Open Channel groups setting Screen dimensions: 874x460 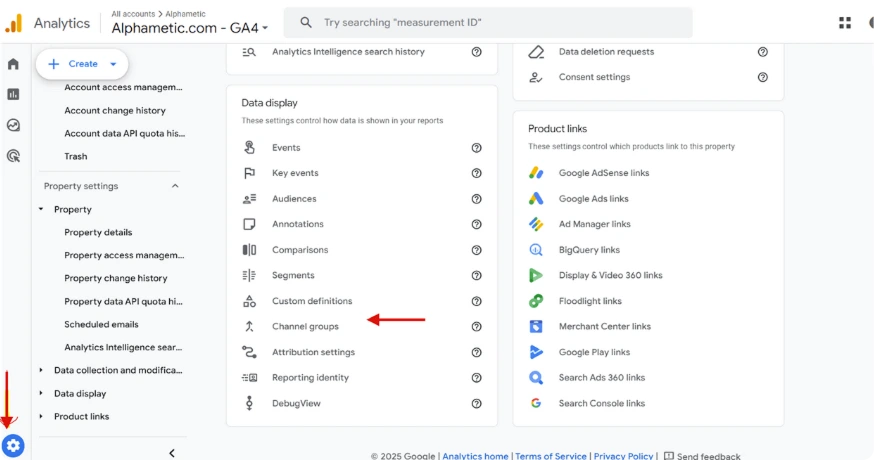pyautogui.click(x=305, y=327)
